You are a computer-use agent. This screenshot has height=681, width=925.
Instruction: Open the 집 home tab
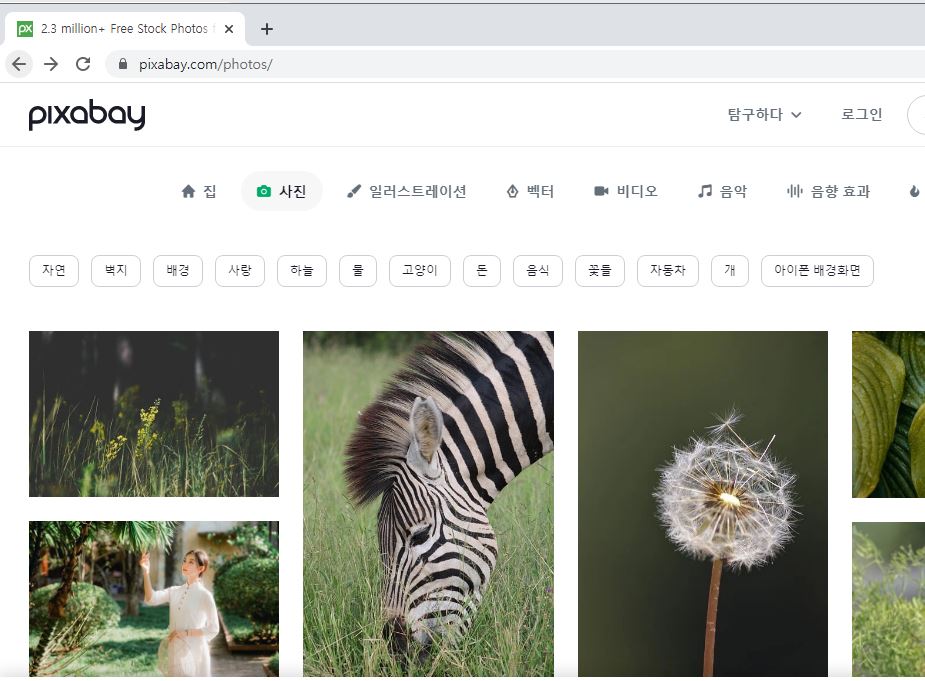199,191
